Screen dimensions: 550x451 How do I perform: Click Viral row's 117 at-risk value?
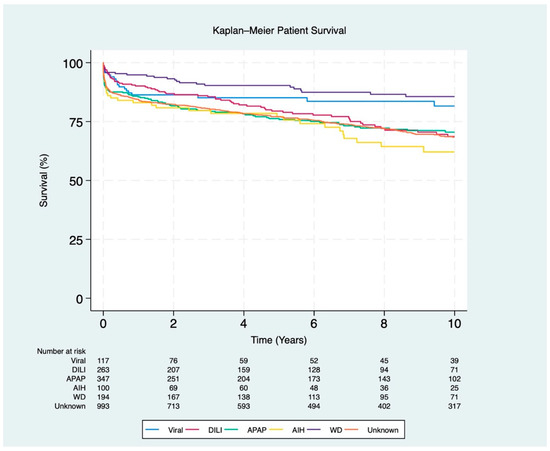(103, 361)
